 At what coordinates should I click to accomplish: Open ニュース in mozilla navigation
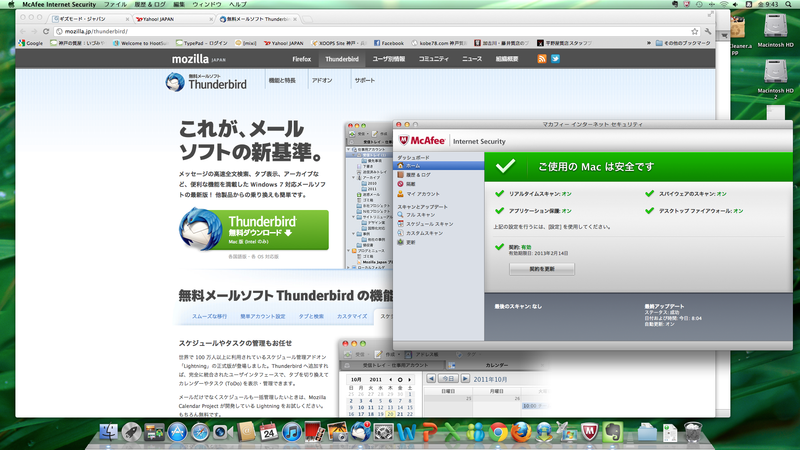coord(472,59)
